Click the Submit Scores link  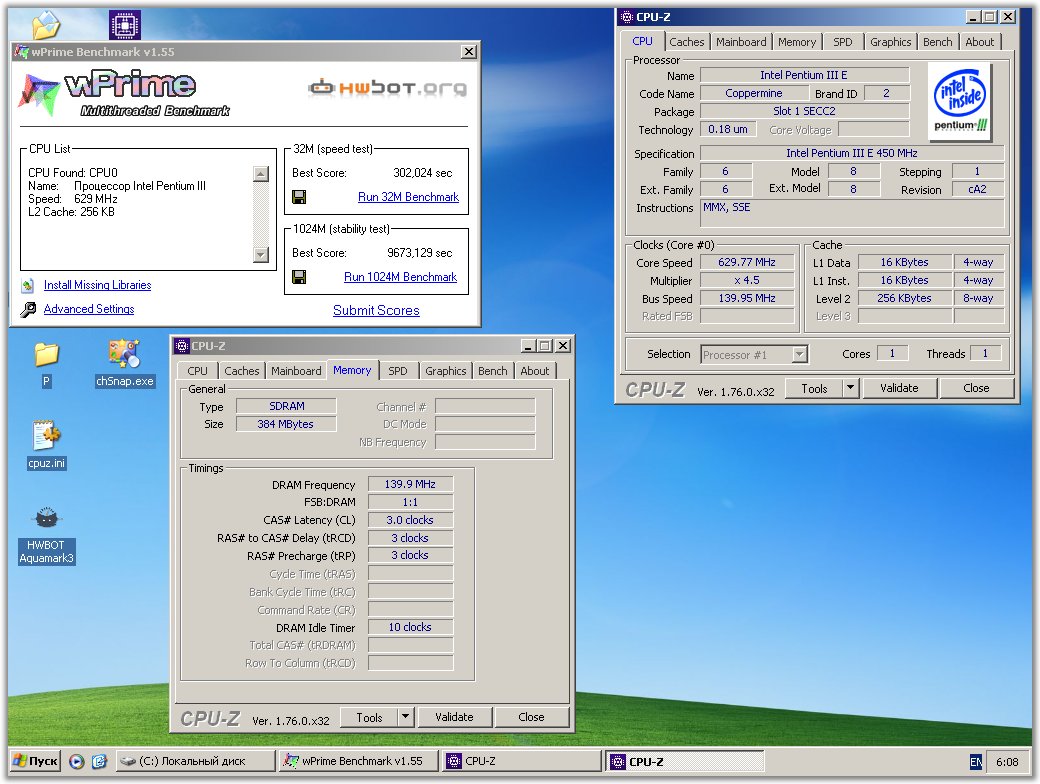(x=376, y=310)
